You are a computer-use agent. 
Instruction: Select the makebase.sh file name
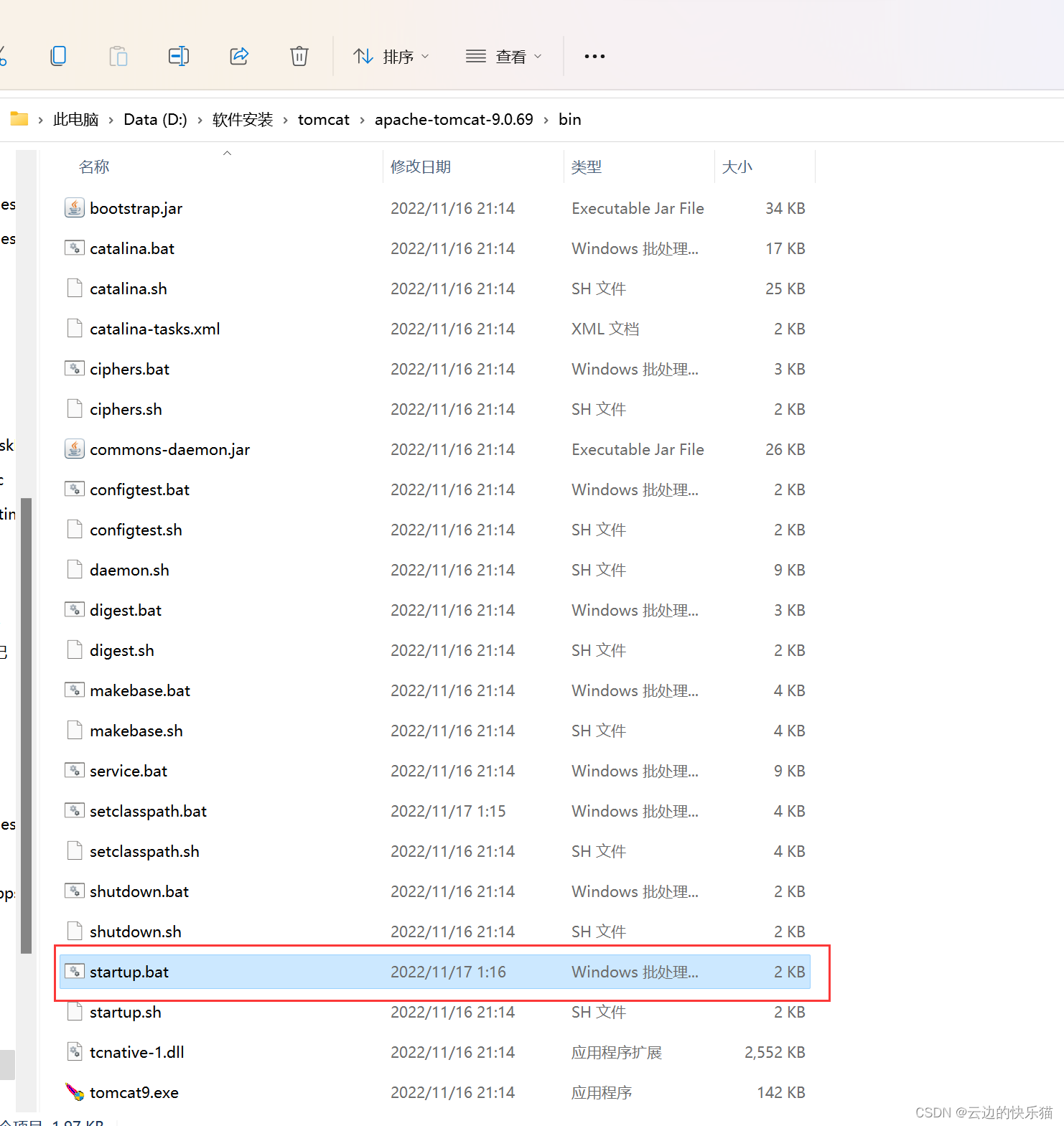click(x=136, y=731)
